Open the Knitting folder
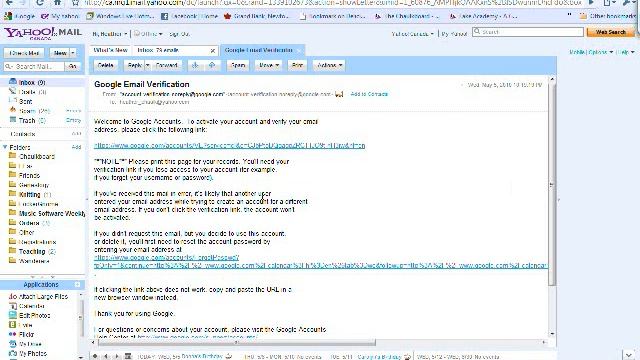The image size is (640, 360). [x=30, y=195]
